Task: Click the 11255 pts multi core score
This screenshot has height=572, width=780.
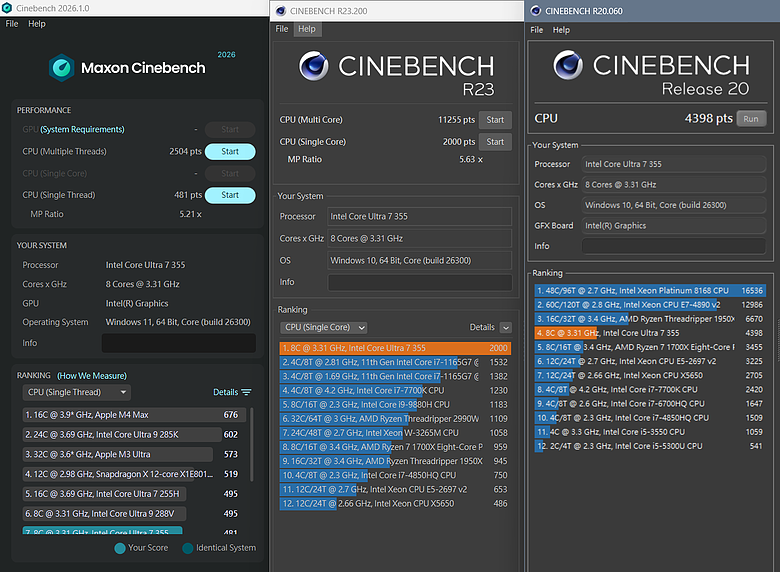Action: coord(456,120)
